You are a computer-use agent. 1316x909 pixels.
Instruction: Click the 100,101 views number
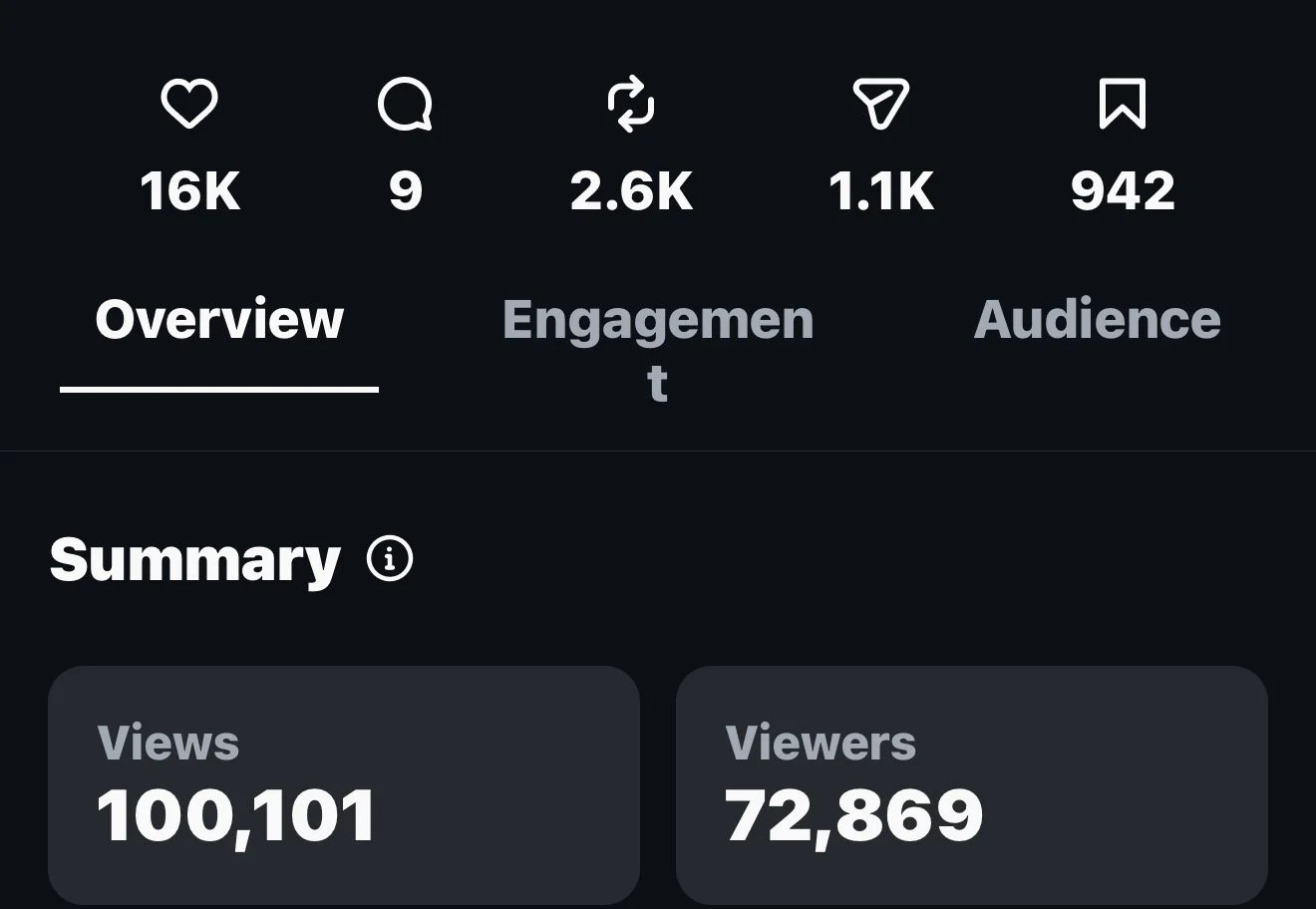pos(236,817)
